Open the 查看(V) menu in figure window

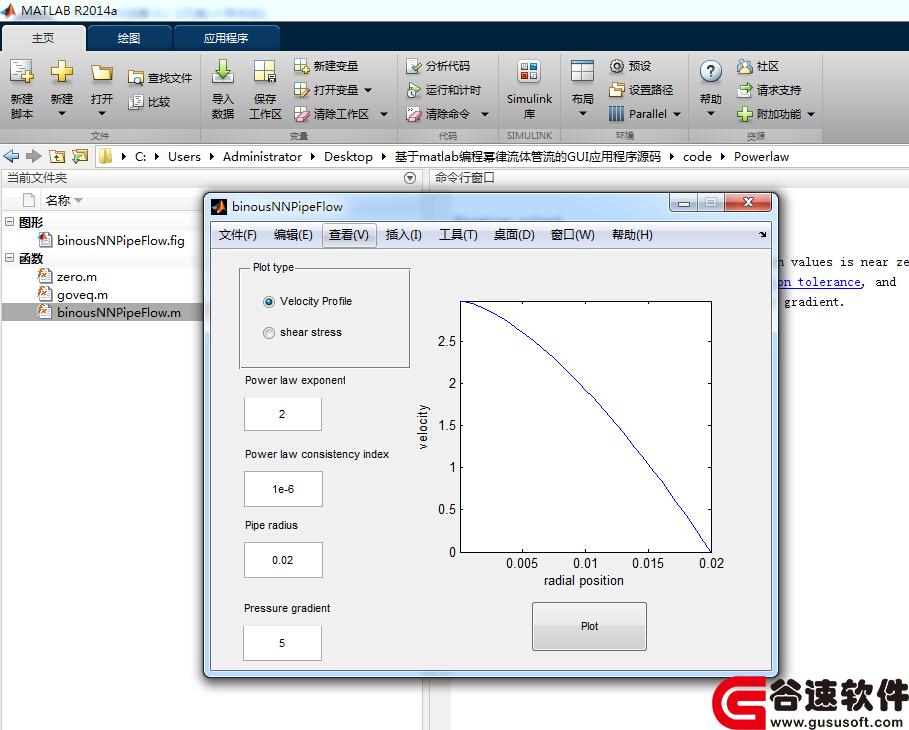click(349, 235)
